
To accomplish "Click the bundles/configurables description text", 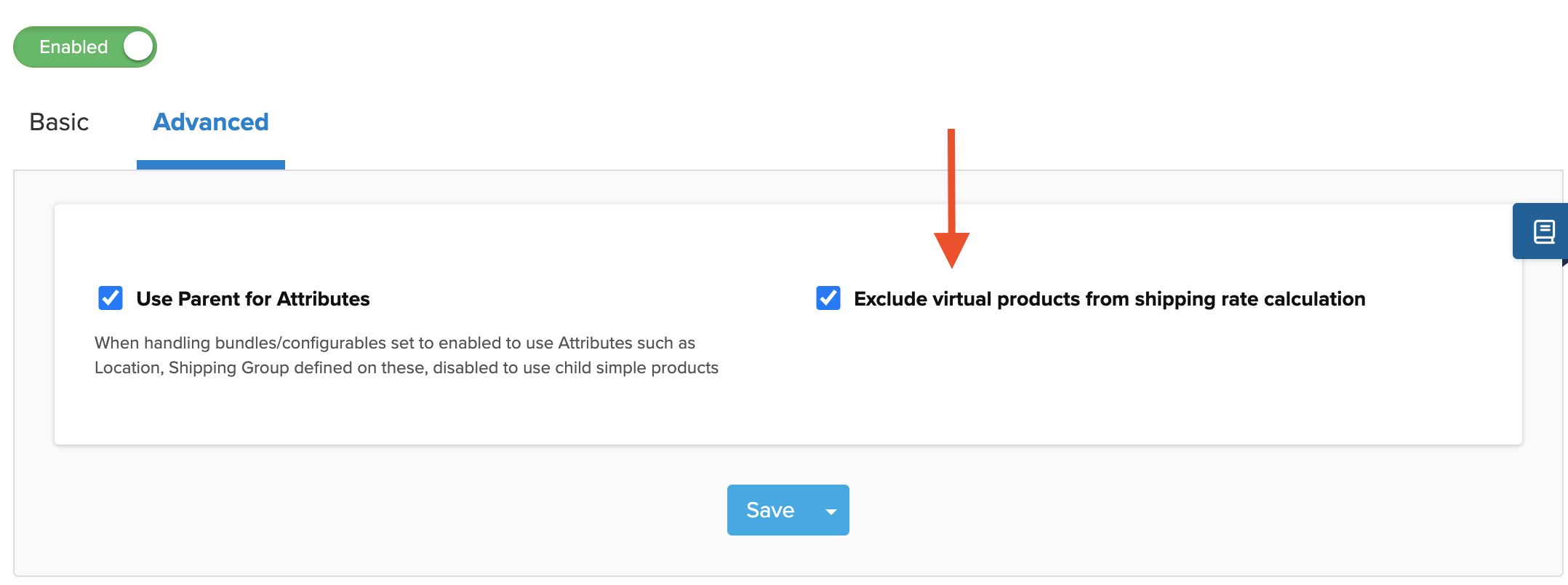I will point(395,343).
